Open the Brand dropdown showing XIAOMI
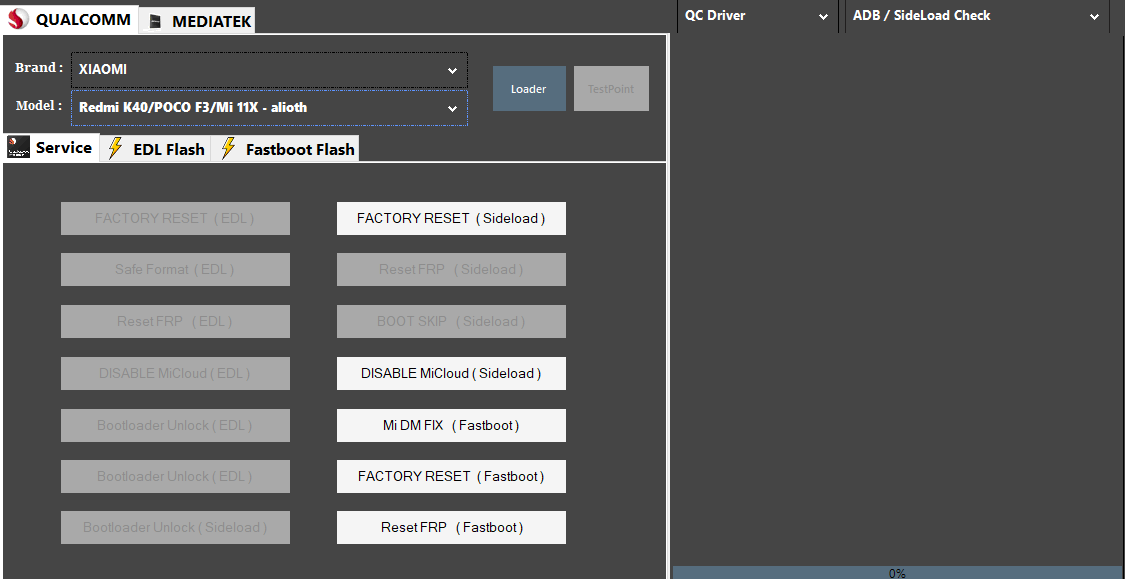This screenshot has height=579, width=1125. [268, 70]
